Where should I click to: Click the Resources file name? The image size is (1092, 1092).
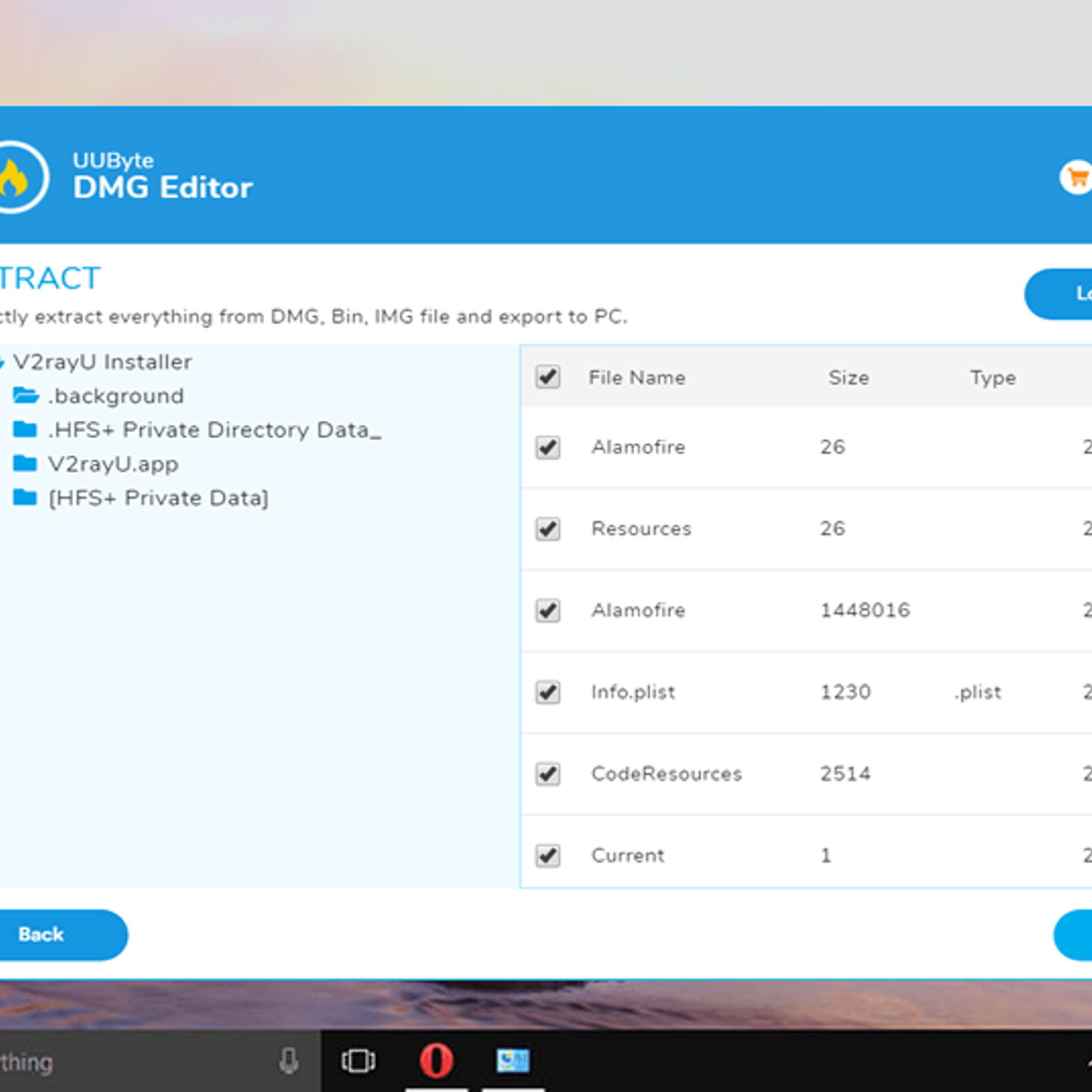point(641,528)
